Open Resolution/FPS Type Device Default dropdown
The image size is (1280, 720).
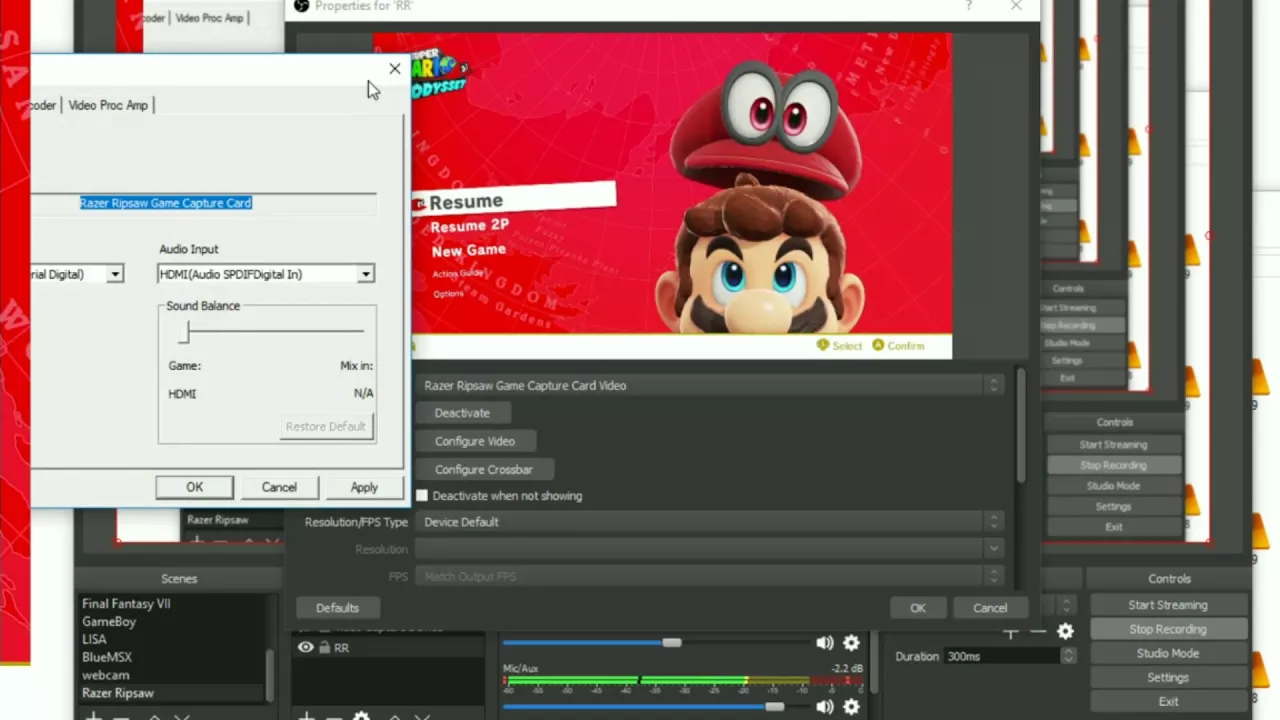point(709,522)
